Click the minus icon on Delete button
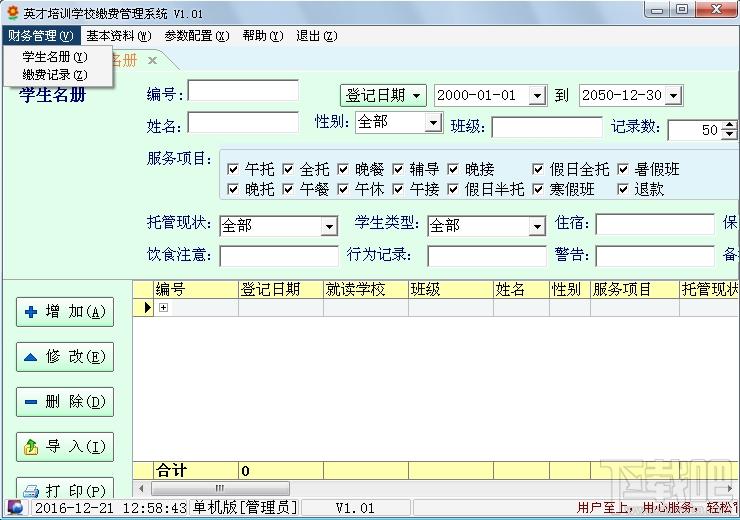Image resolution: width=740 pixels, height=520 pixels. click(x=31, y=402)
